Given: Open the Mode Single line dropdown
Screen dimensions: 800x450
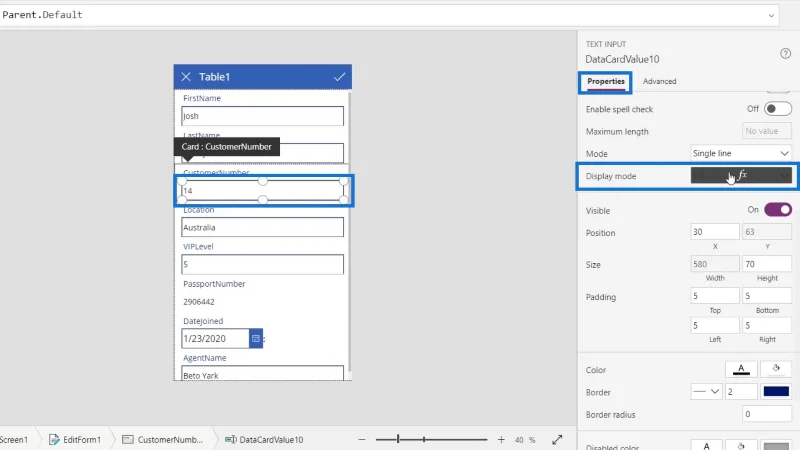Looking at the screenshot, I should click(741, 153).
